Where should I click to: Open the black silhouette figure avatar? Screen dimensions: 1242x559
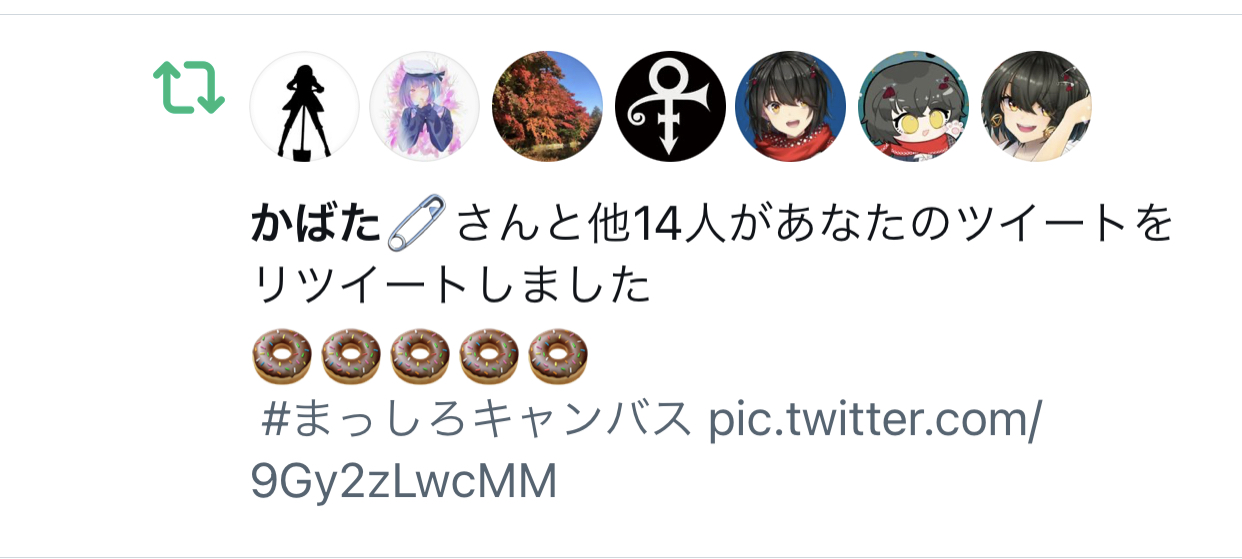coord(304,106)
